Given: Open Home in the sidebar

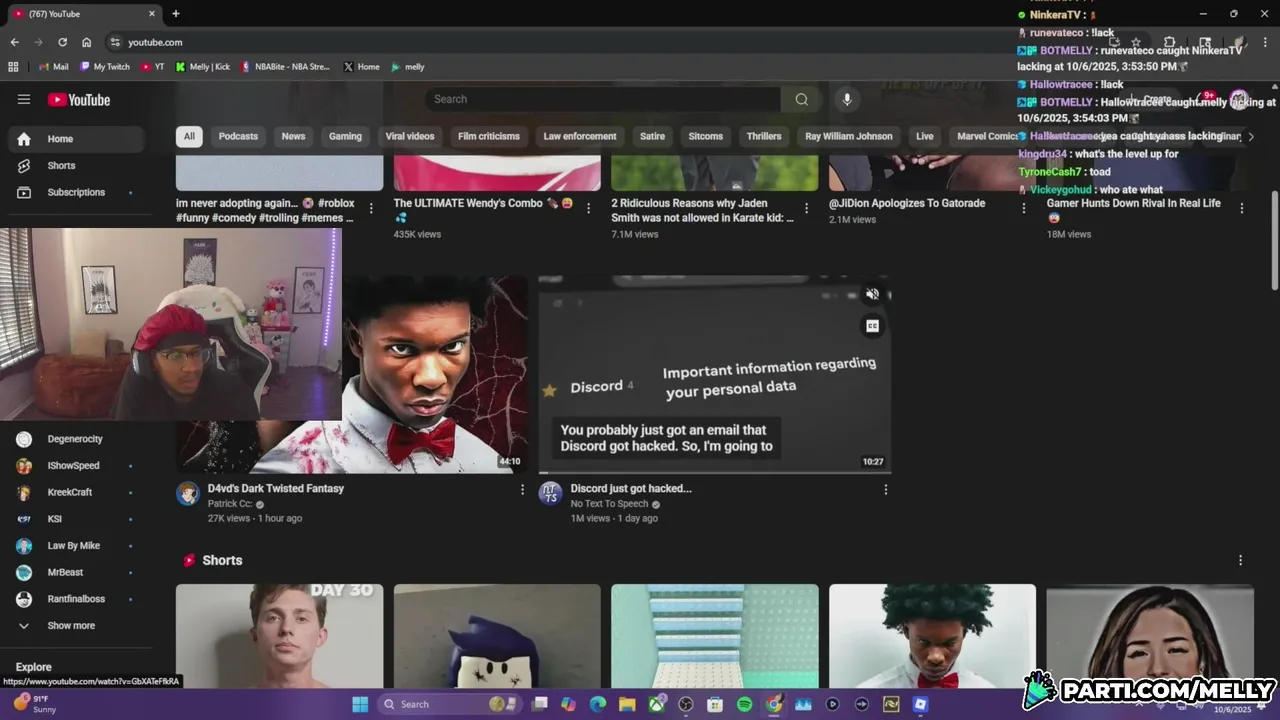Looking at the screenshot, I should coord(76,139).
